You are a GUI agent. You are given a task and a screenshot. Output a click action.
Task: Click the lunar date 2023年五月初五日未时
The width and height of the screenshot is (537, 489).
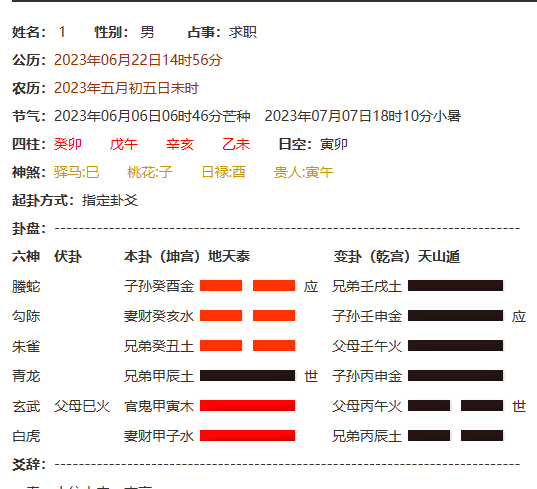click(x=126, y=88)
